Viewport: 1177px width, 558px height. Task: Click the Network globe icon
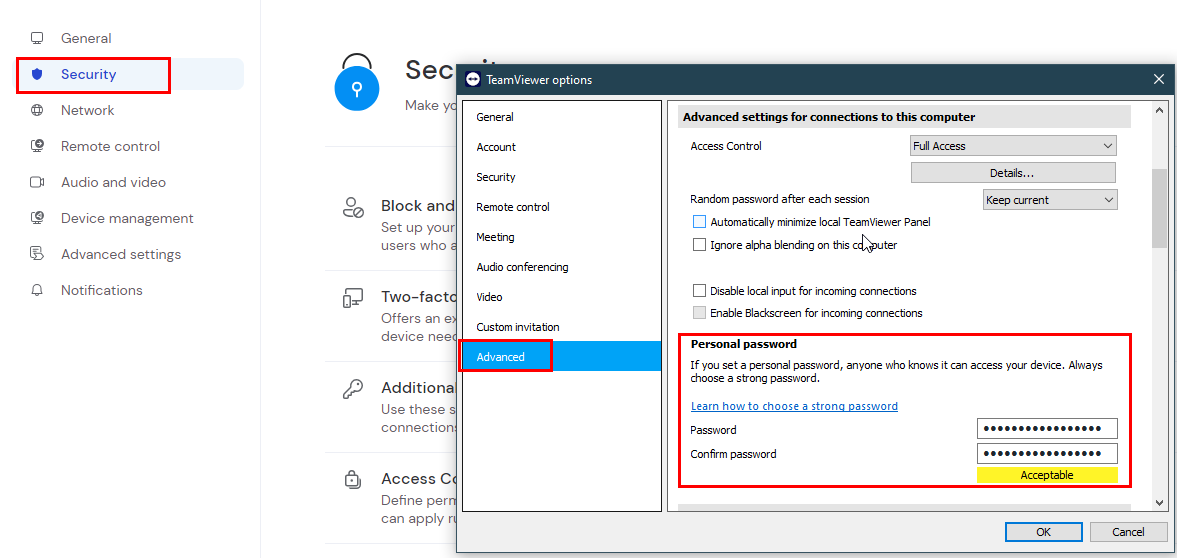pyautogui.click(x=37, y=111)
